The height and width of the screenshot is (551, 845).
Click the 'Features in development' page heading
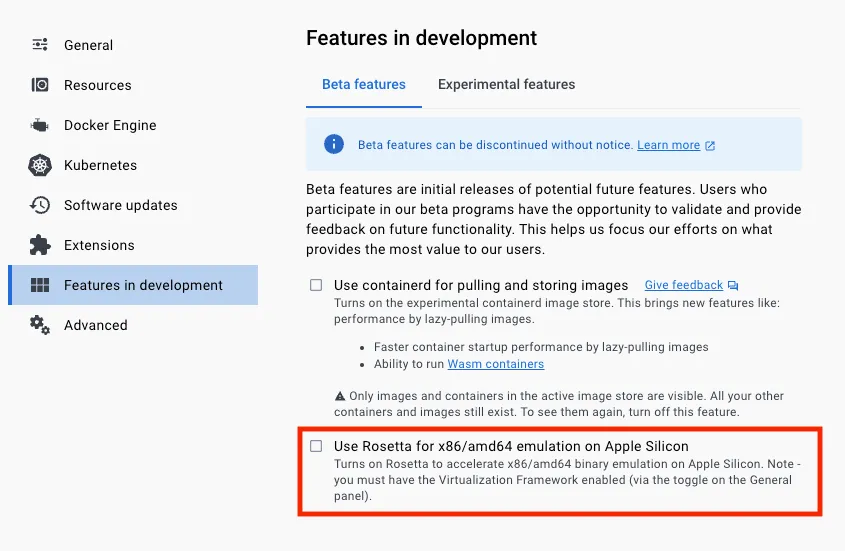pos(421,38)
